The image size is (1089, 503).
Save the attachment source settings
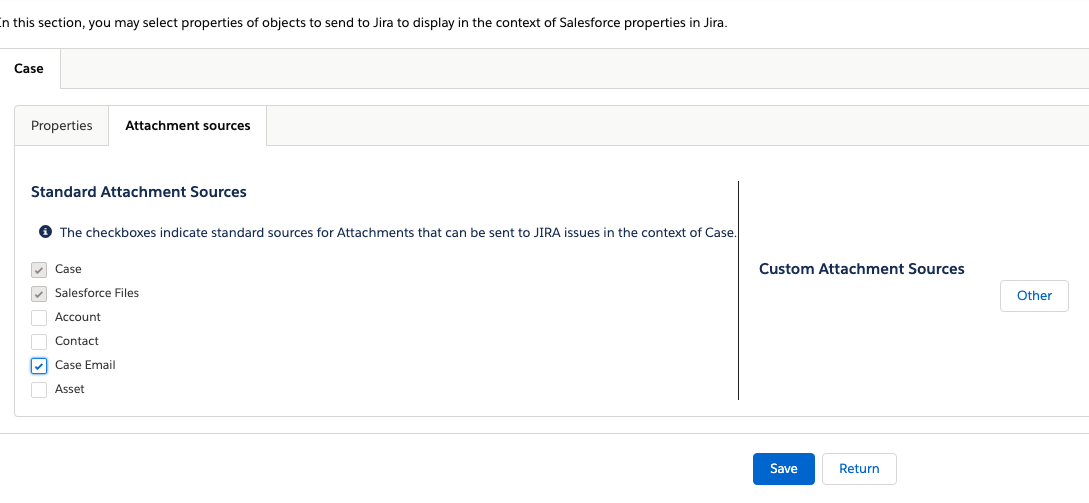point(783,468)
